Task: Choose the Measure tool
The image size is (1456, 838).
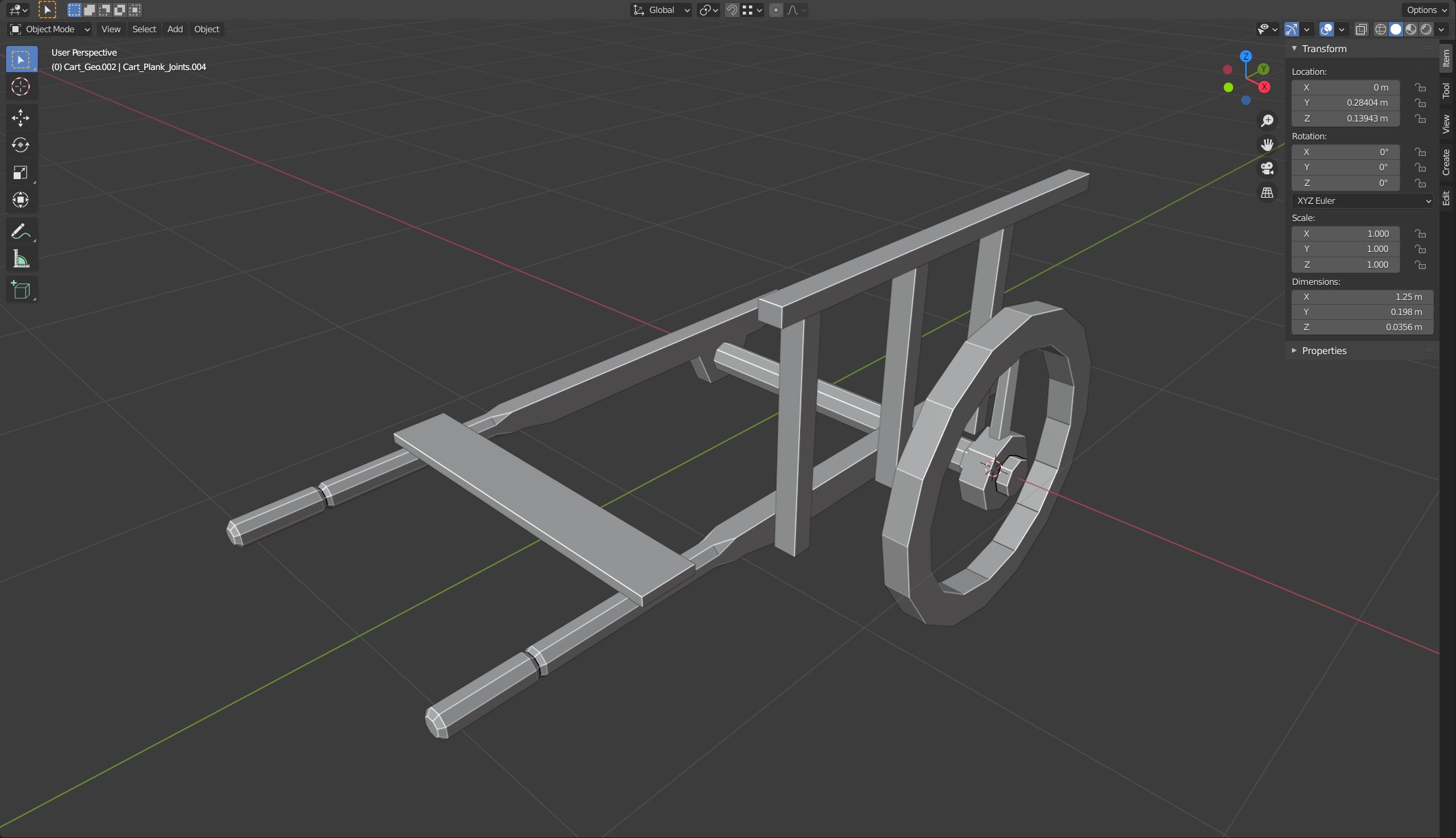Action: click(21, 259)
